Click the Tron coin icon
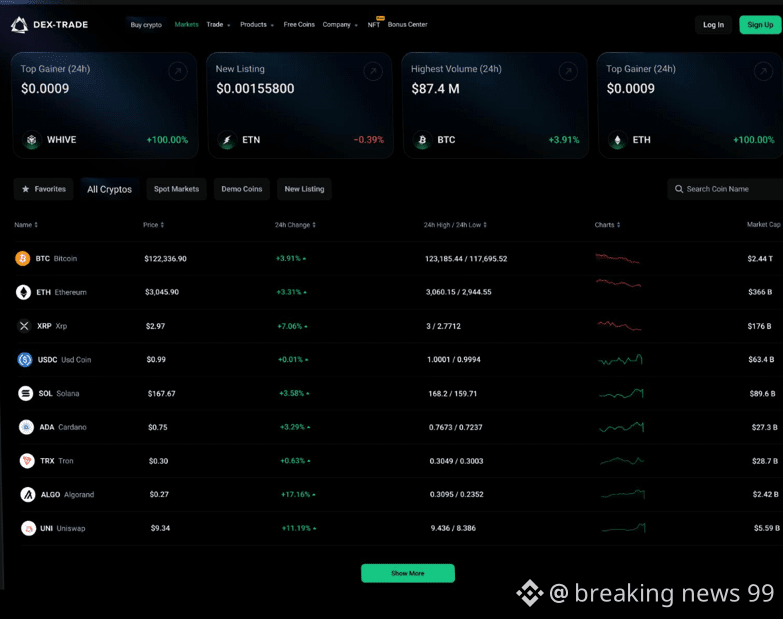Viewport: 783px width, 619px height. tap(27, 461)
